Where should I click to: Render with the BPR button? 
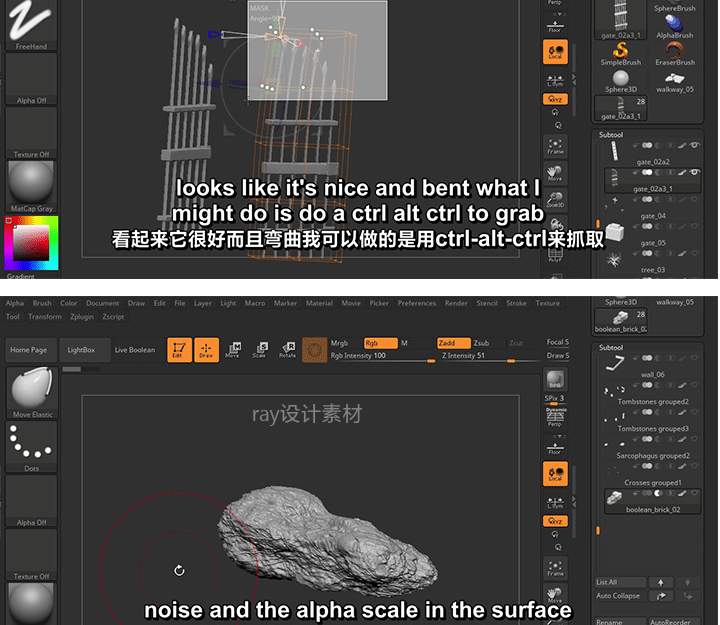pyautogui.click(x=555, y=379)
